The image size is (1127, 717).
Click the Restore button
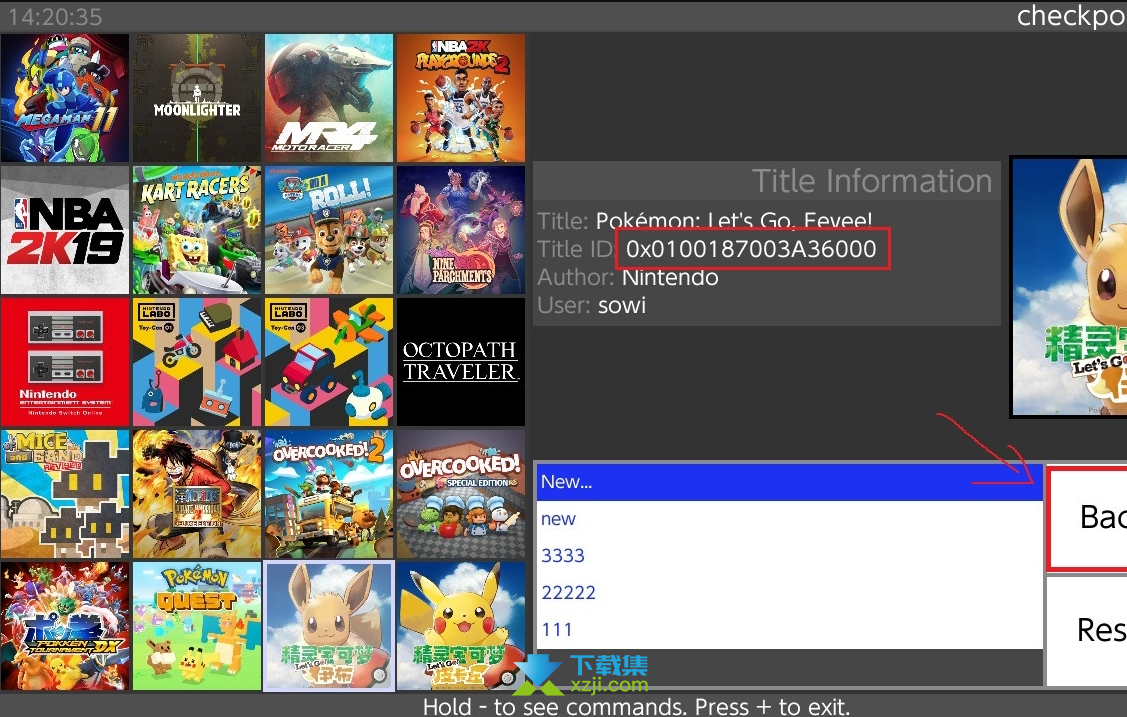tap(1087, 631)
